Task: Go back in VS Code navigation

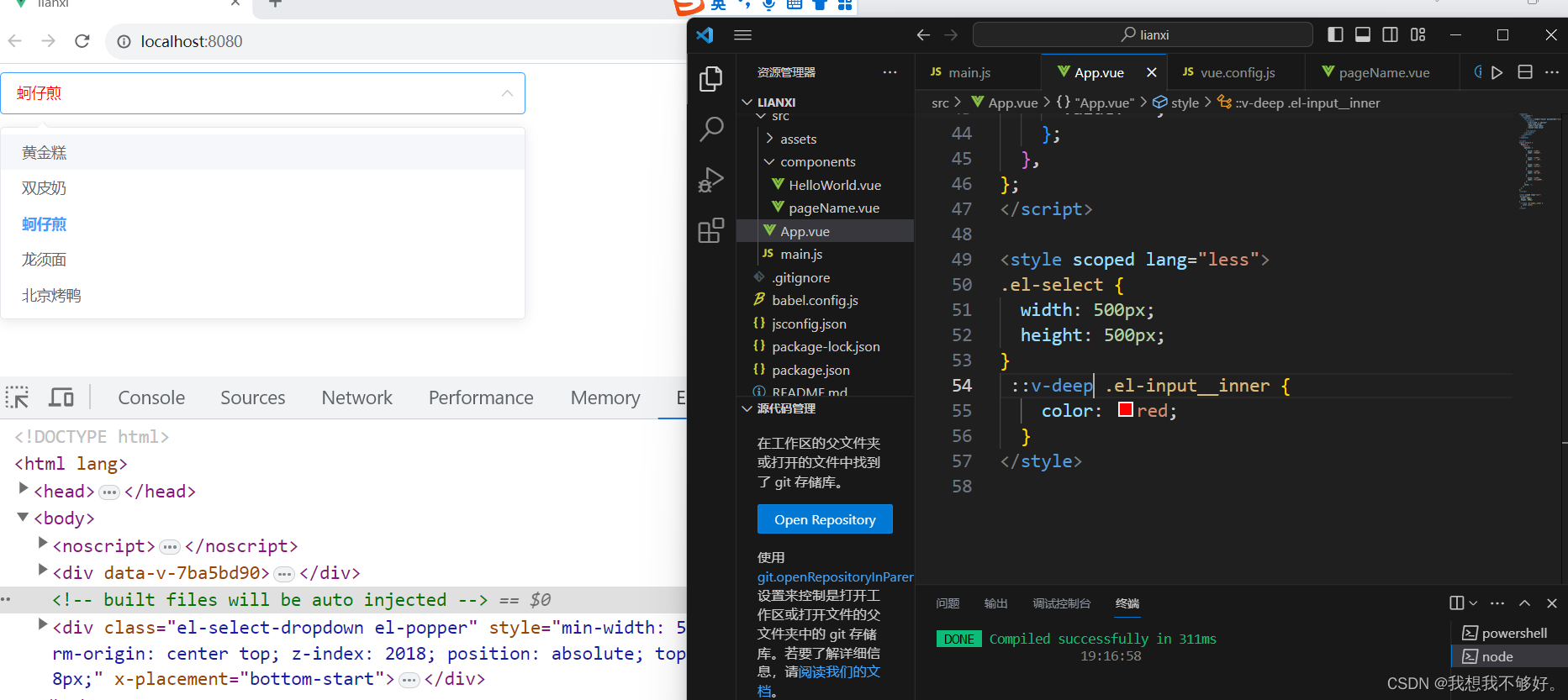Action: tap(923, 34)
